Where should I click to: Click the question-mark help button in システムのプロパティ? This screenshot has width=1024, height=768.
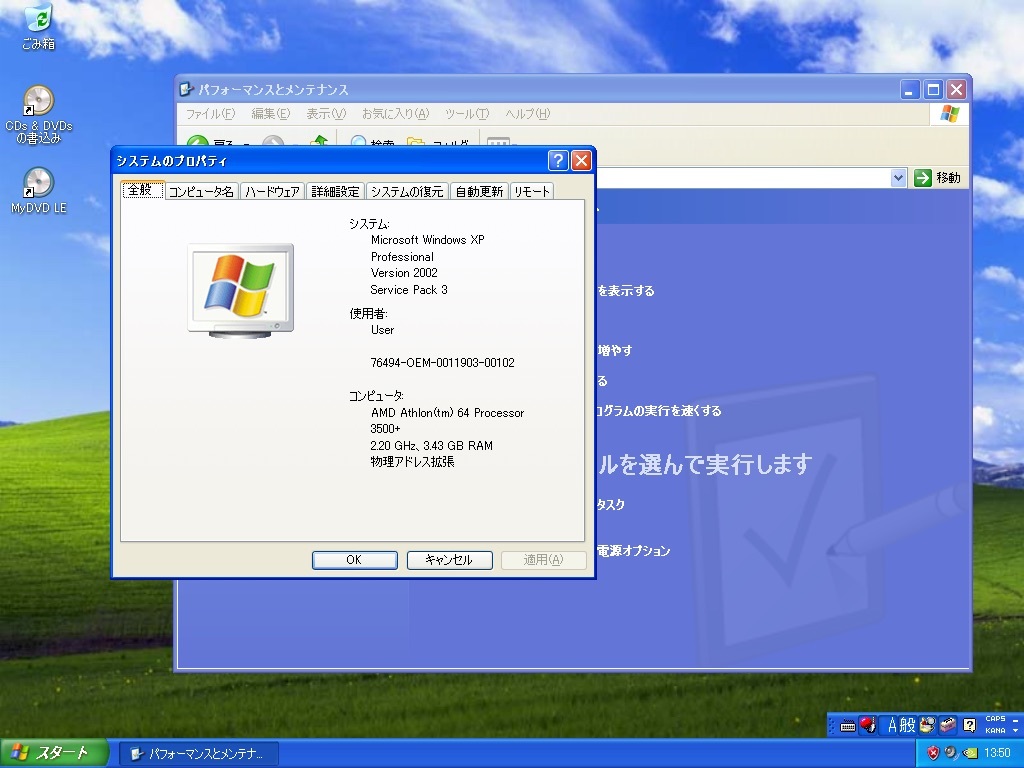pos(558,161)
